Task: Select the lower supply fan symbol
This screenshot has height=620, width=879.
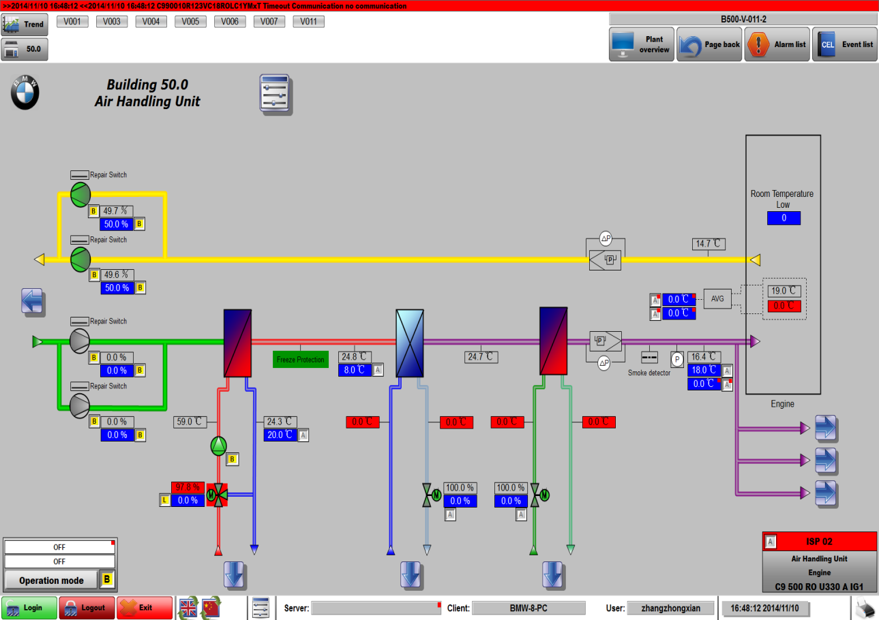Action: coord(80,406)
